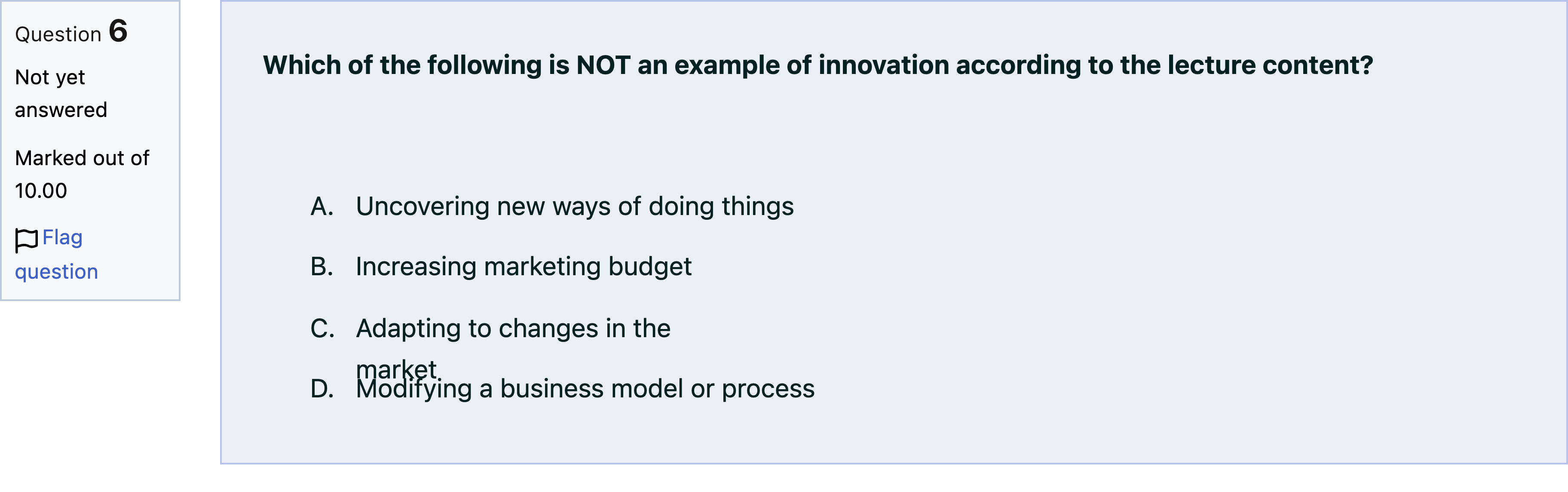This screenshot has width=1568, height=492.
Task: Click the letter D answer label
Action: pyautogui.click(x=322, y=388)
